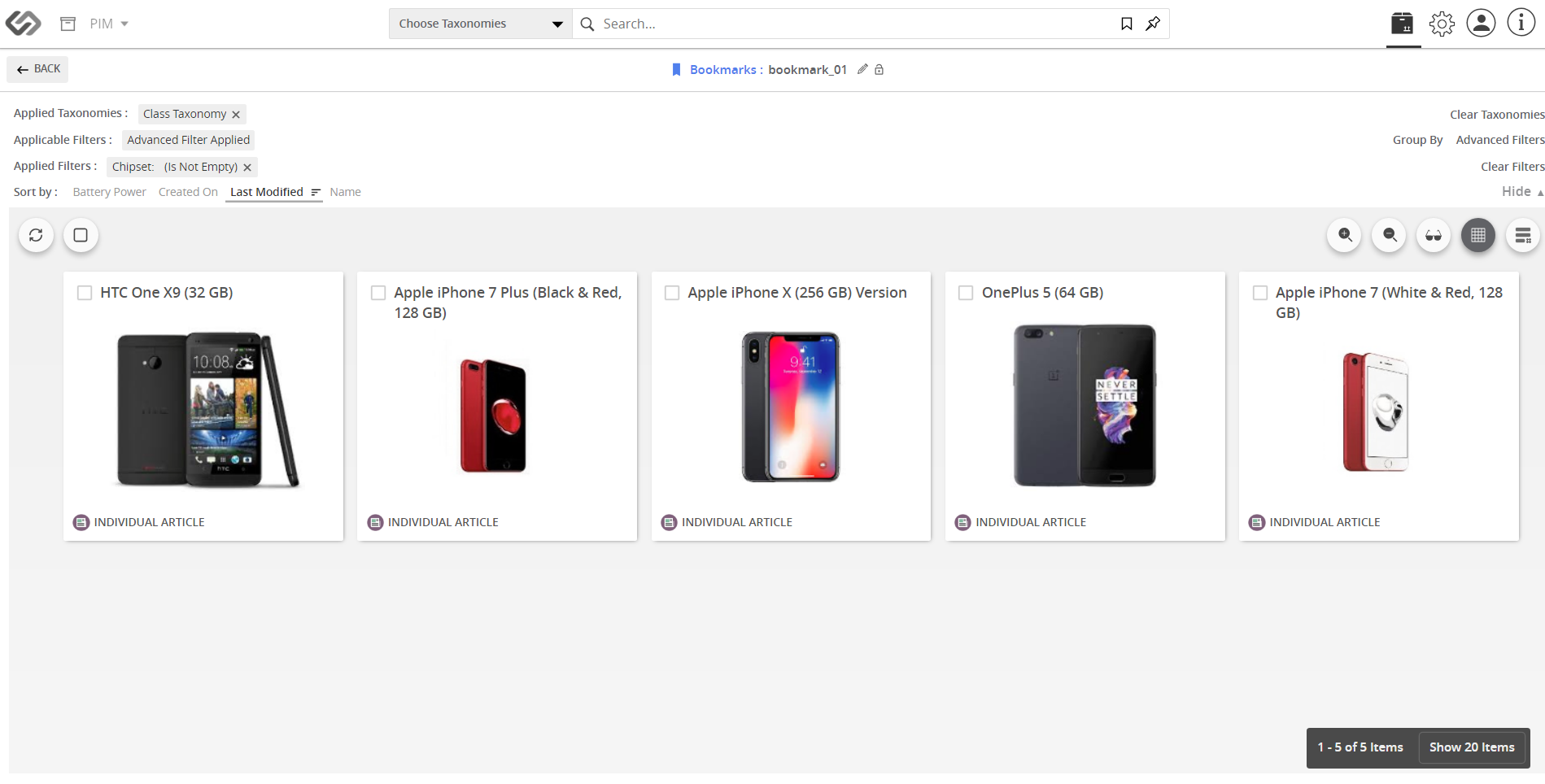Image resolution: width=1545 pixels, height=784 pixels.
Task: Refresh the product list
Action: [x=36, y=235]
